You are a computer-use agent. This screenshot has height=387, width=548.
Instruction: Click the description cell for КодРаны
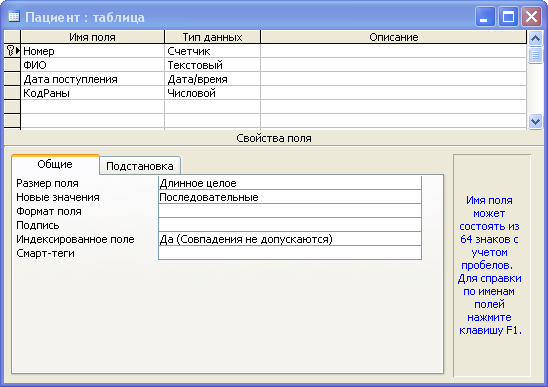[x=394, y=93]
